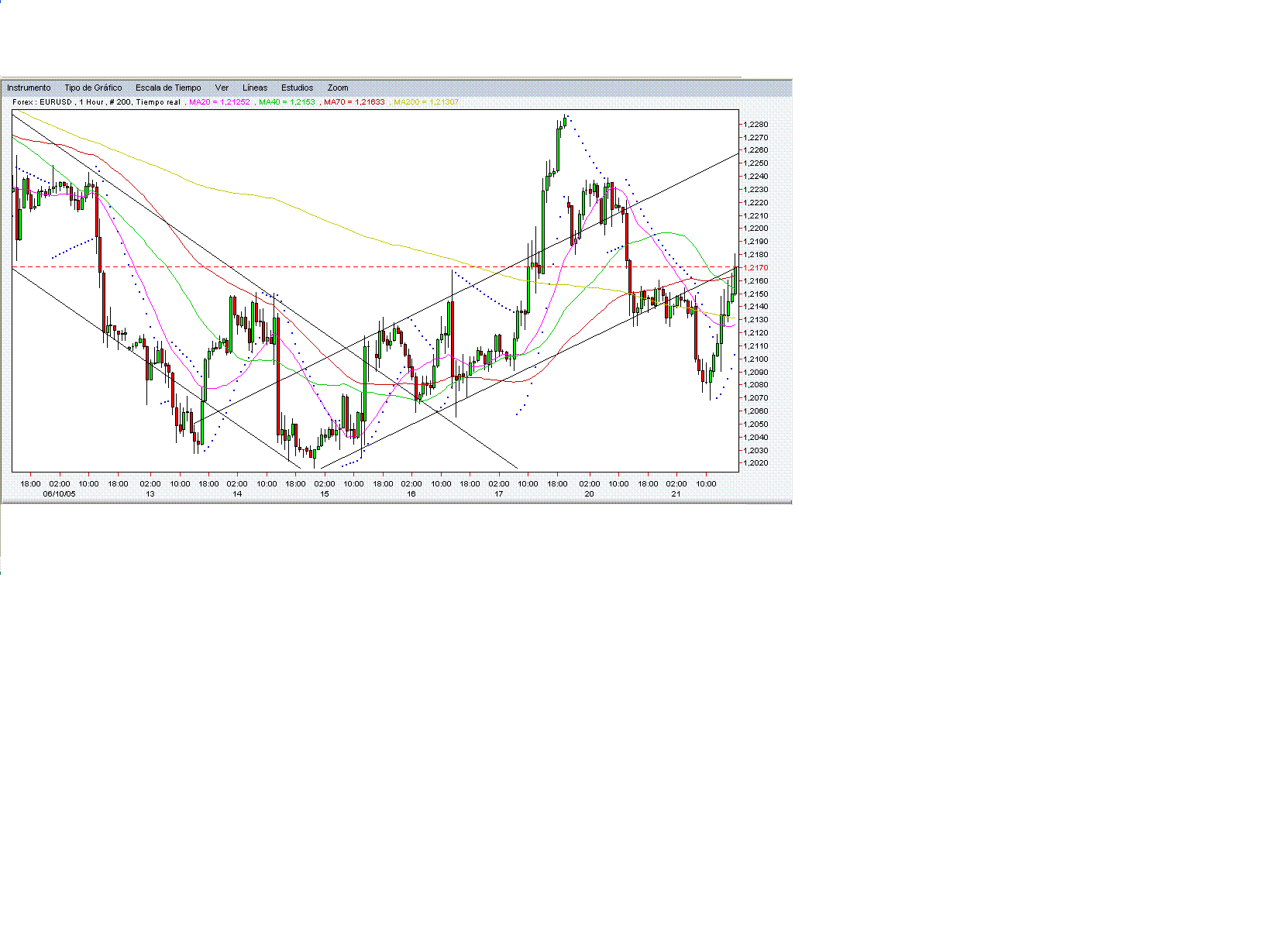Viewport: 1270px width, 952px height.
Task: Click the 1,2220 price axis label
Action: (755, 203)
